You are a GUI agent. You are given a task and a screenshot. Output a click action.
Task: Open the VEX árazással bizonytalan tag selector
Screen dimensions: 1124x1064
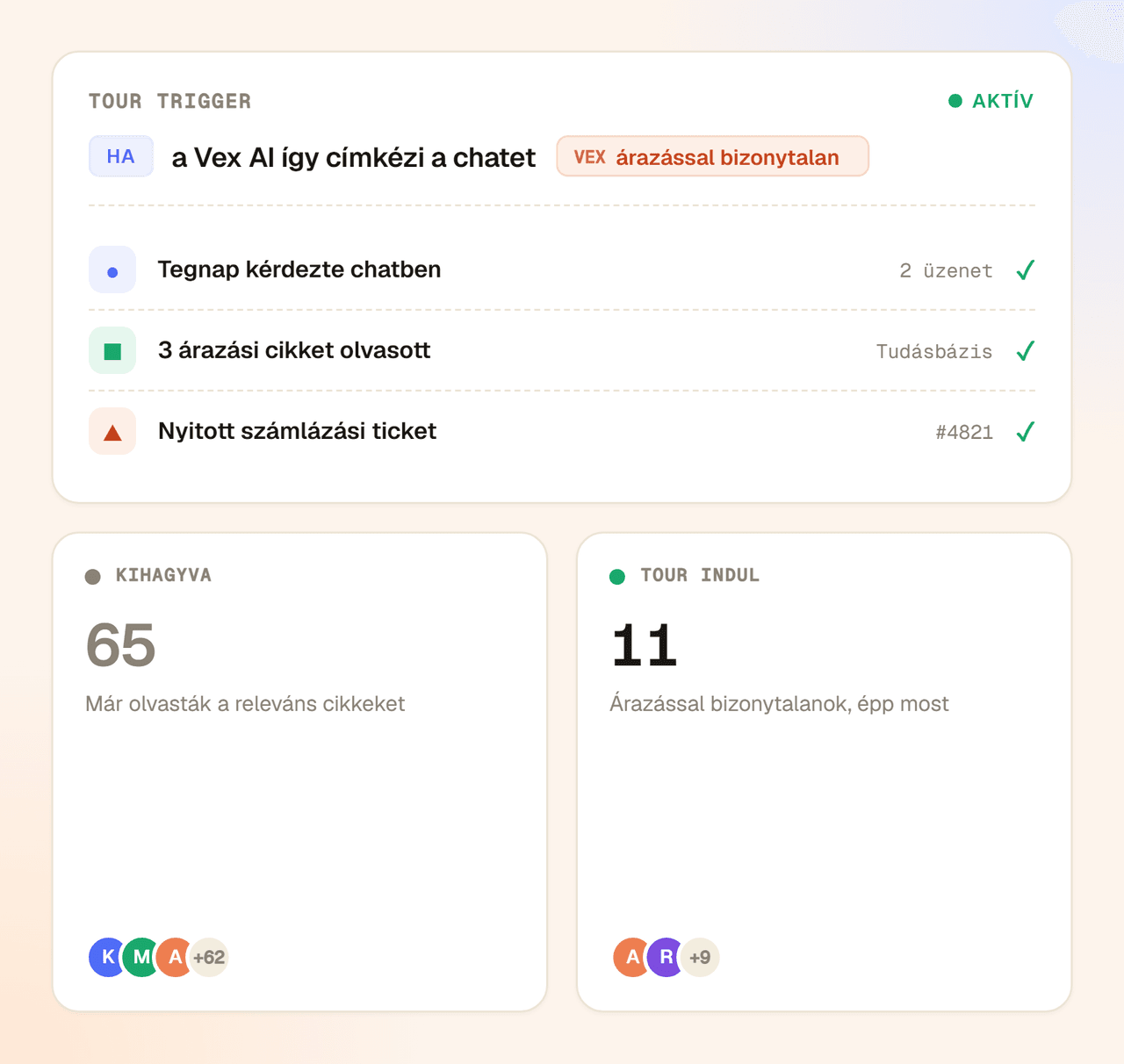(712, 156)
